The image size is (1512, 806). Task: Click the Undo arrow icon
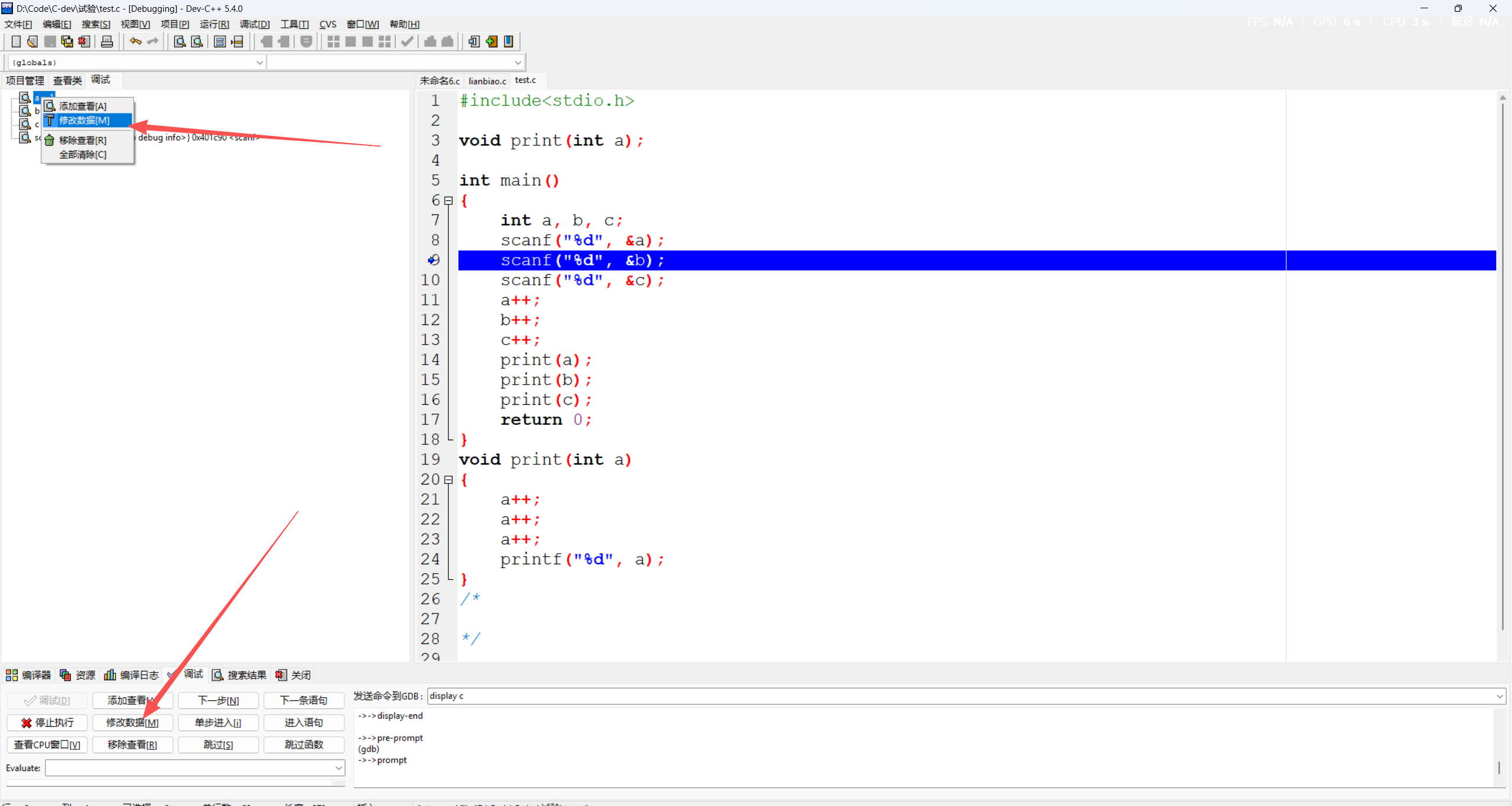136,41
